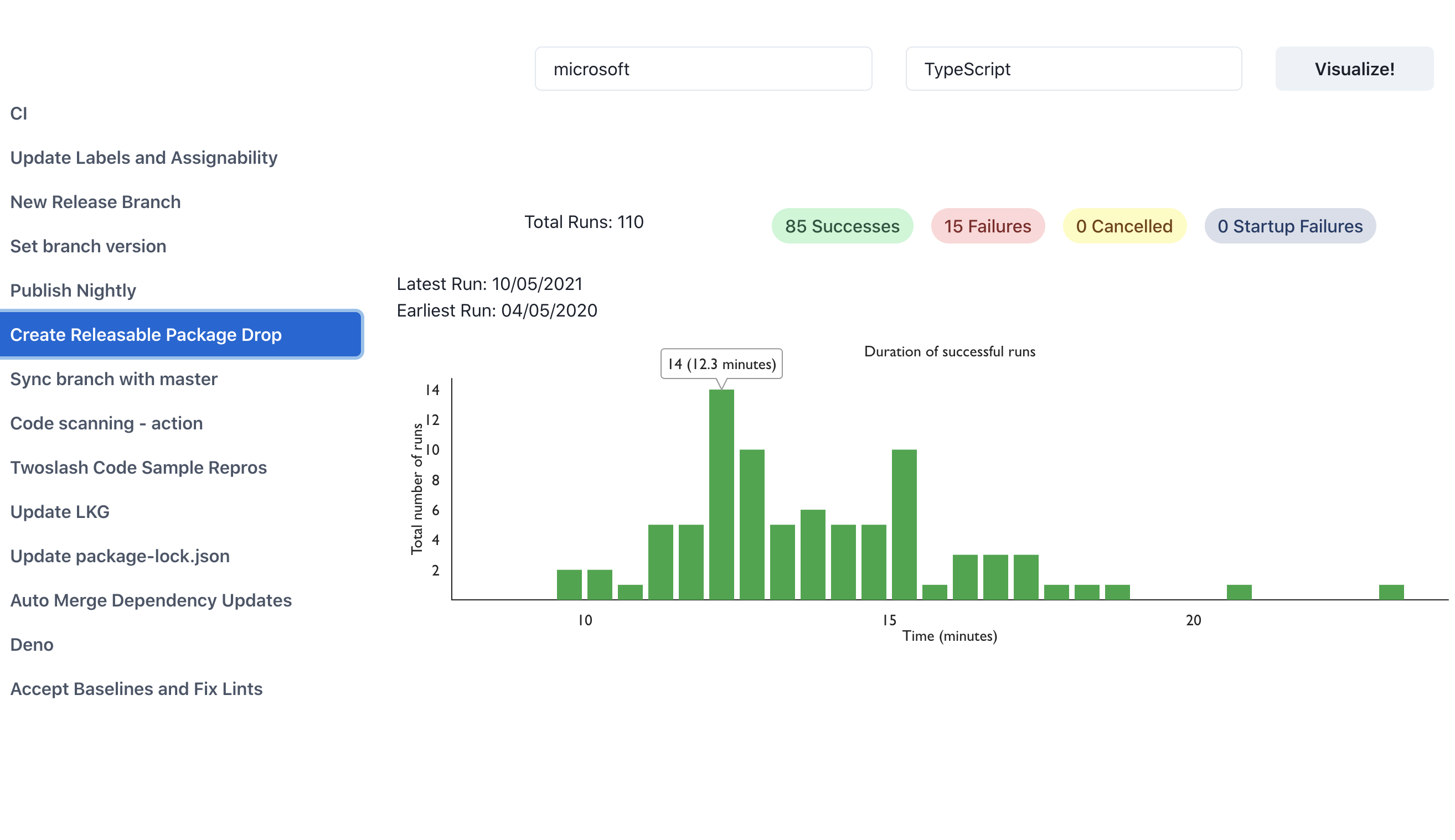Open Update package-lock.json workflow
The image size is (1455, 840).
120,556
